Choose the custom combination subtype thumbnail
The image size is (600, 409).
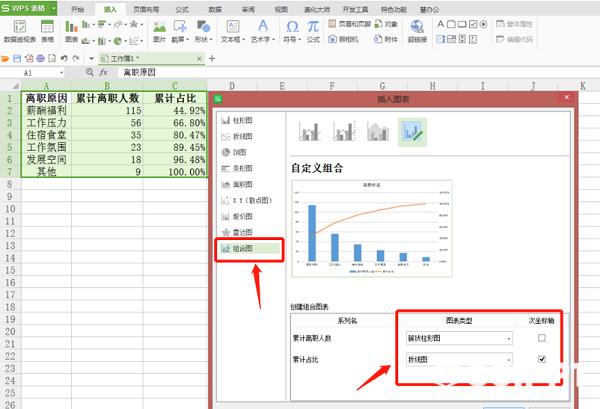(x=412, y=132)
